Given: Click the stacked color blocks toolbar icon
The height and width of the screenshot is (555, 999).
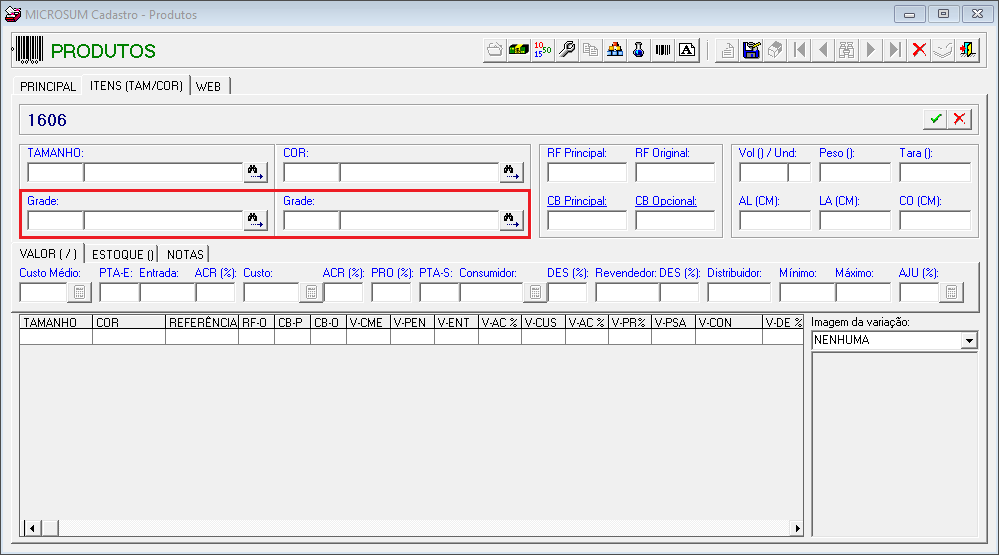Looking at the screenshot, I should (615, 50).
